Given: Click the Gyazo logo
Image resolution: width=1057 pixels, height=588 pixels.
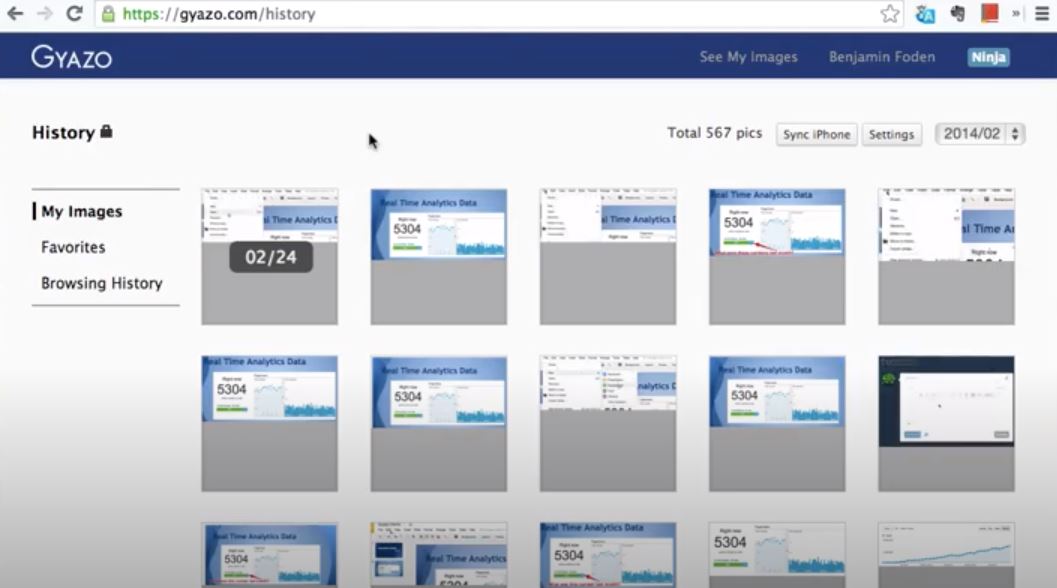Looking at the screenshot, I should point(71,57).
